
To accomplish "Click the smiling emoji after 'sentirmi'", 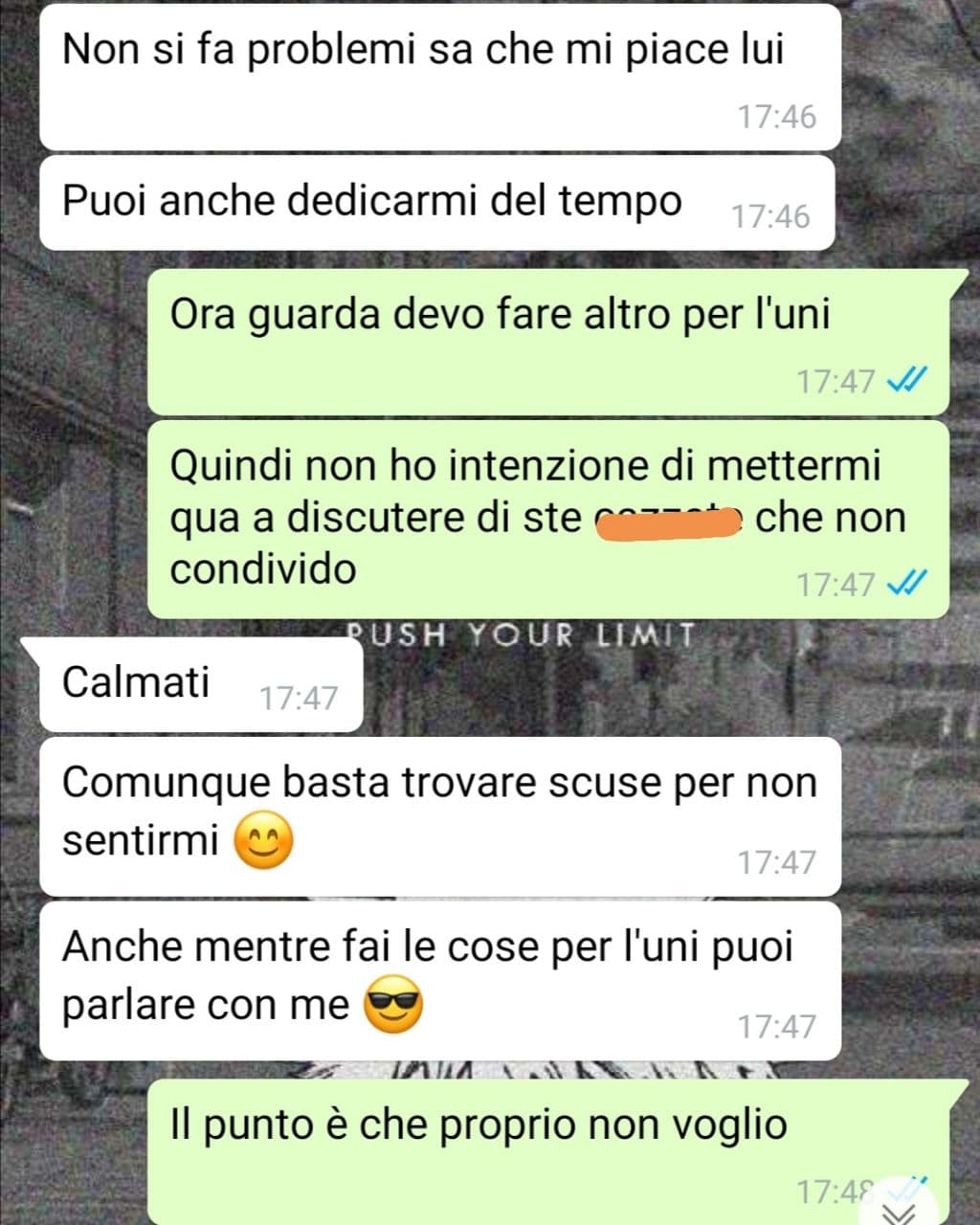I will (263, 840).
